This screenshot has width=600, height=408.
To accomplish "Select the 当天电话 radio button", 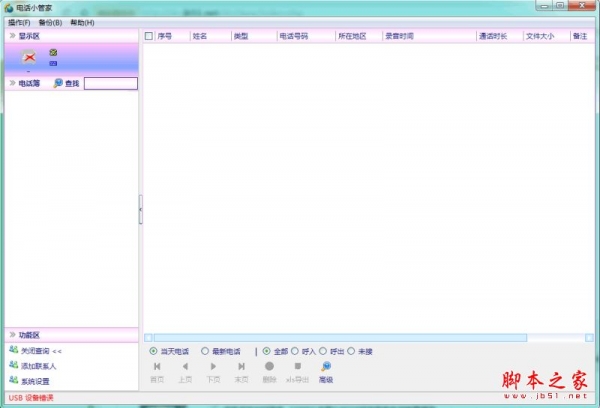I will (153, 351).
